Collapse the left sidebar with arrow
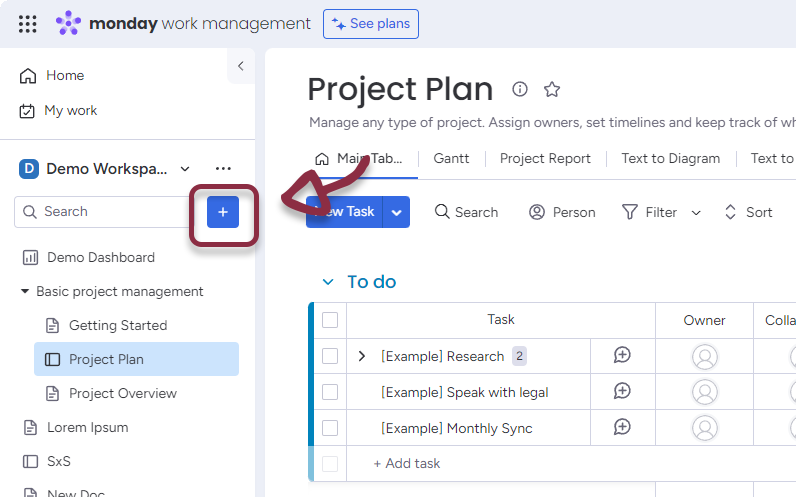 coord(240,66)
